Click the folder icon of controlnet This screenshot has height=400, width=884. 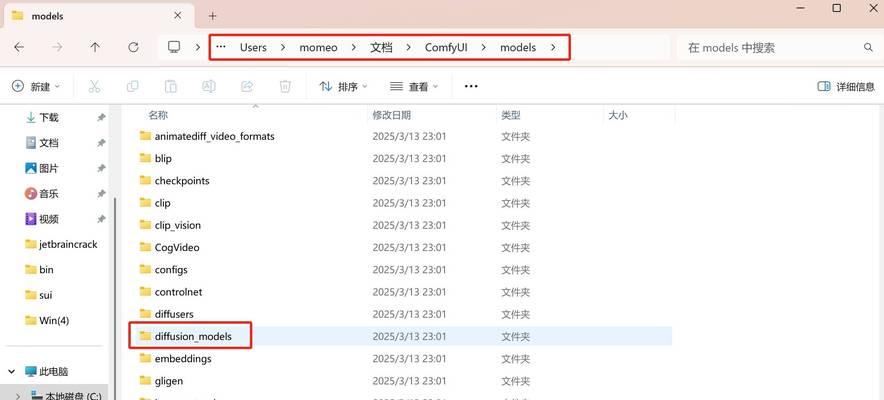[145, 292]
